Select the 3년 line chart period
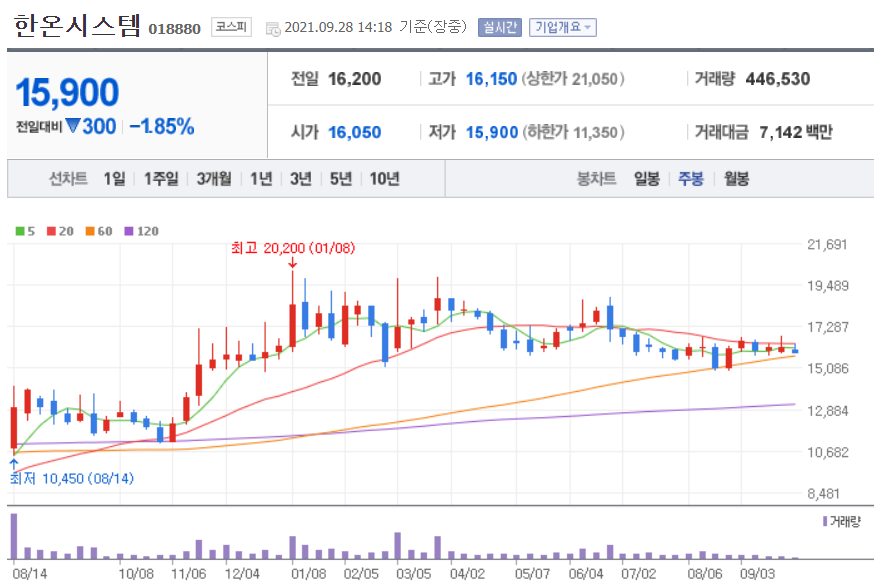This screenshot has height=587, width=874. click(x=301, y=179)
